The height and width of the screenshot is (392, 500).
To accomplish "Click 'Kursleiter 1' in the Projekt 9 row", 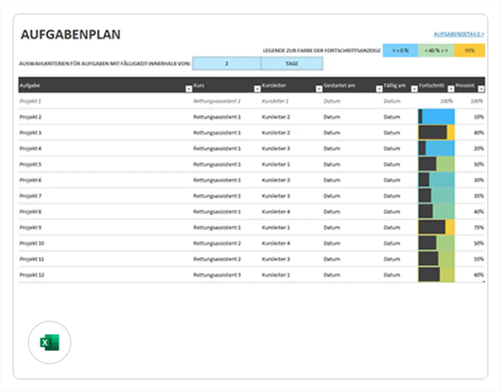I will click(x=276, y=227).
